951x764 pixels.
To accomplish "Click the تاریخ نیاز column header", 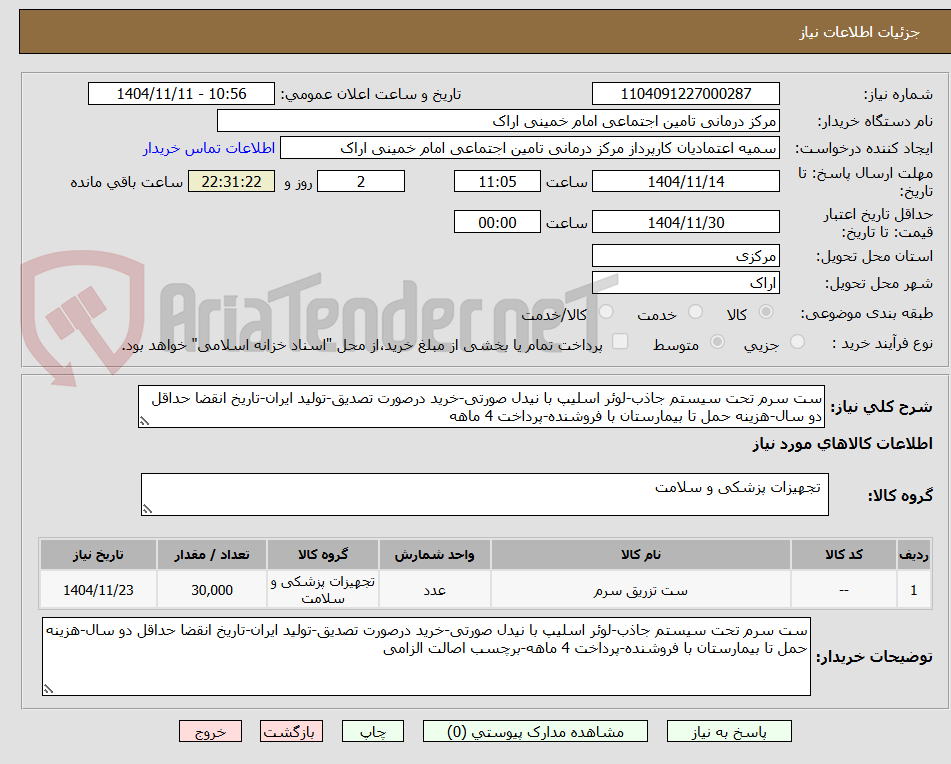I will [98, 555].
